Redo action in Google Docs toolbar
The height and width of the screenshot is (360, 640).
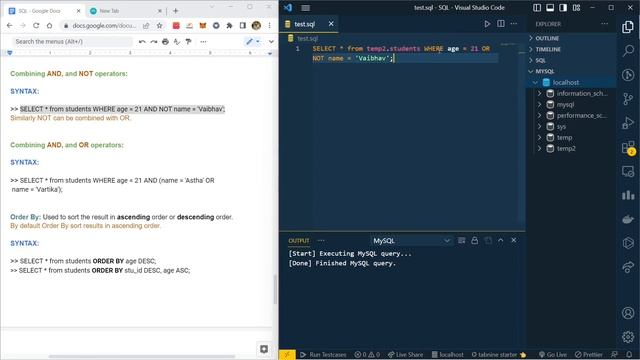click(x=153, y=42)
